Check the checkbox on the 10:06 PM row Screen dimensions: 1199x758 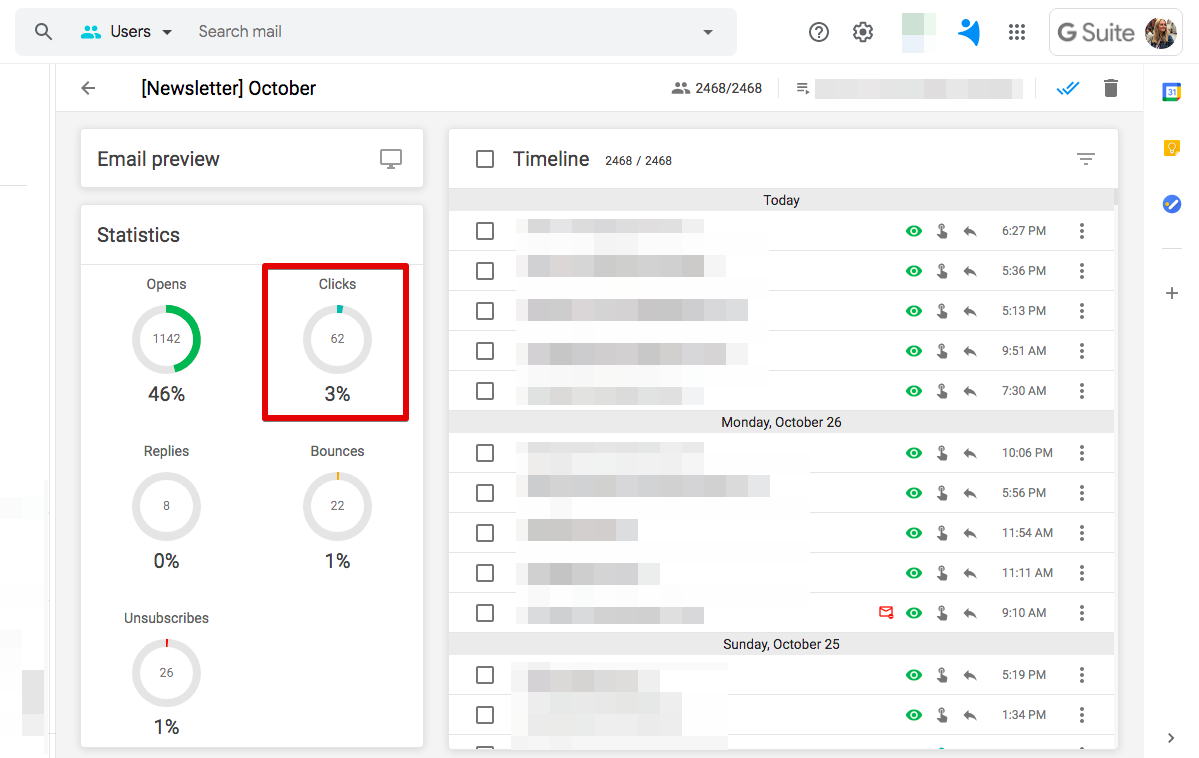(x=485, y=452)
